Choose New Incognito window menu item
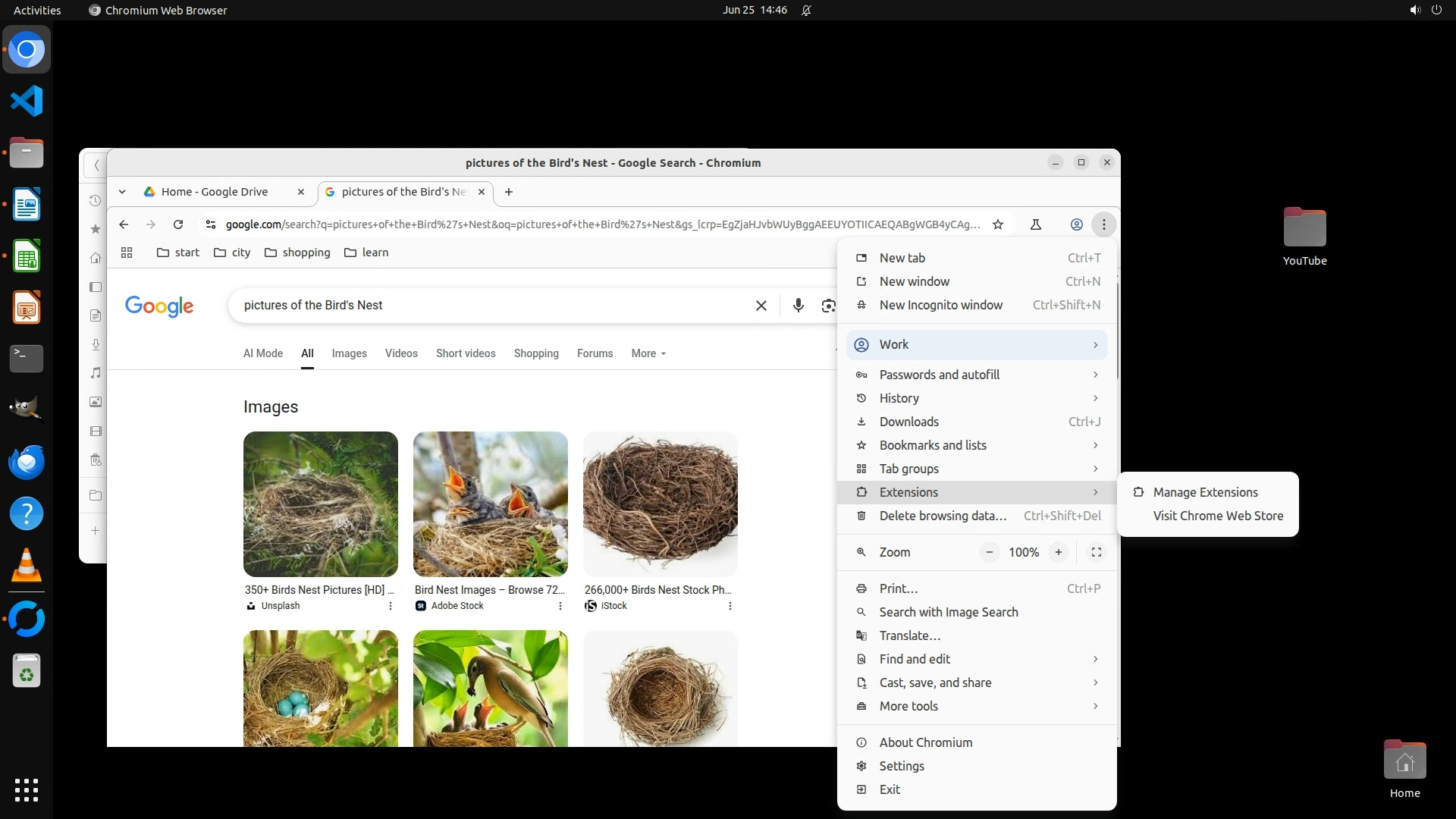The image size is (1456, 819). coord(940,305)
